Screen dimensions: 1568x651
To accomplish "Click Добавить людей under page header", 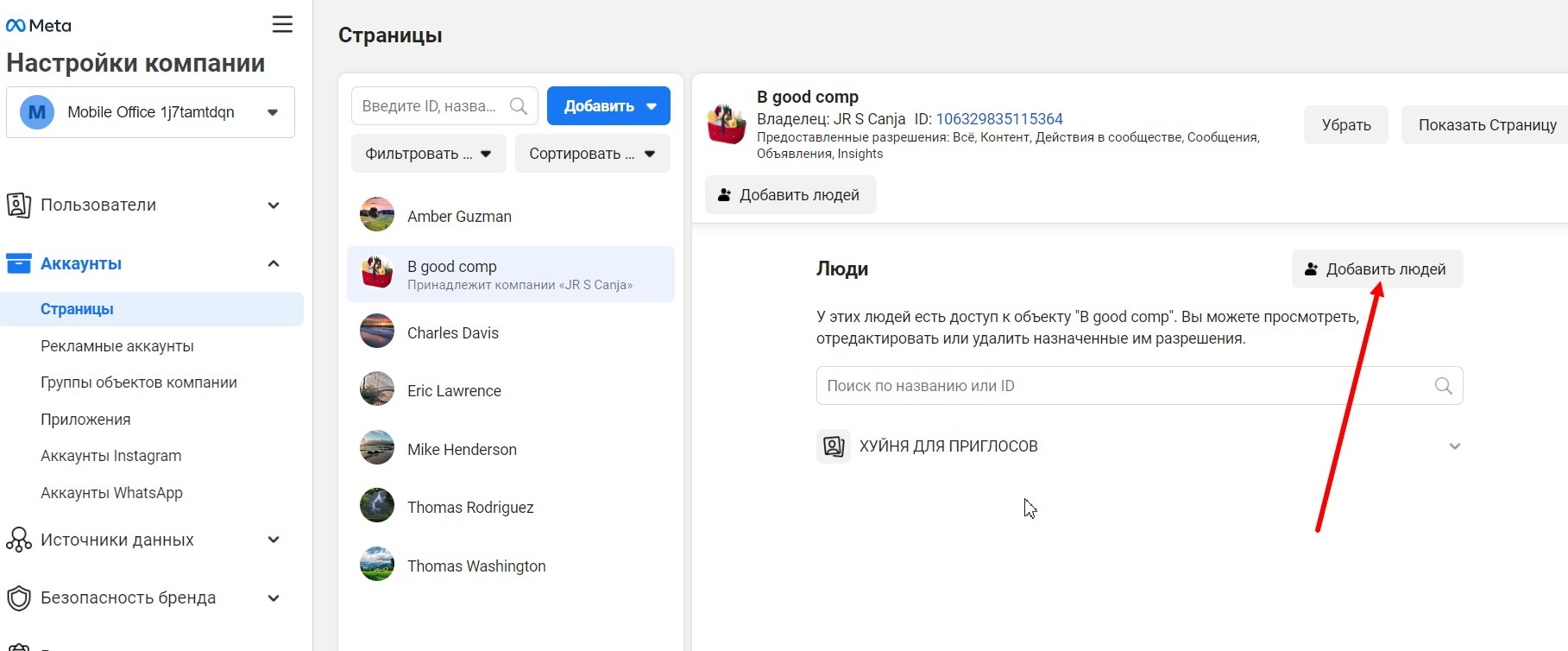I will click(790, 195).
